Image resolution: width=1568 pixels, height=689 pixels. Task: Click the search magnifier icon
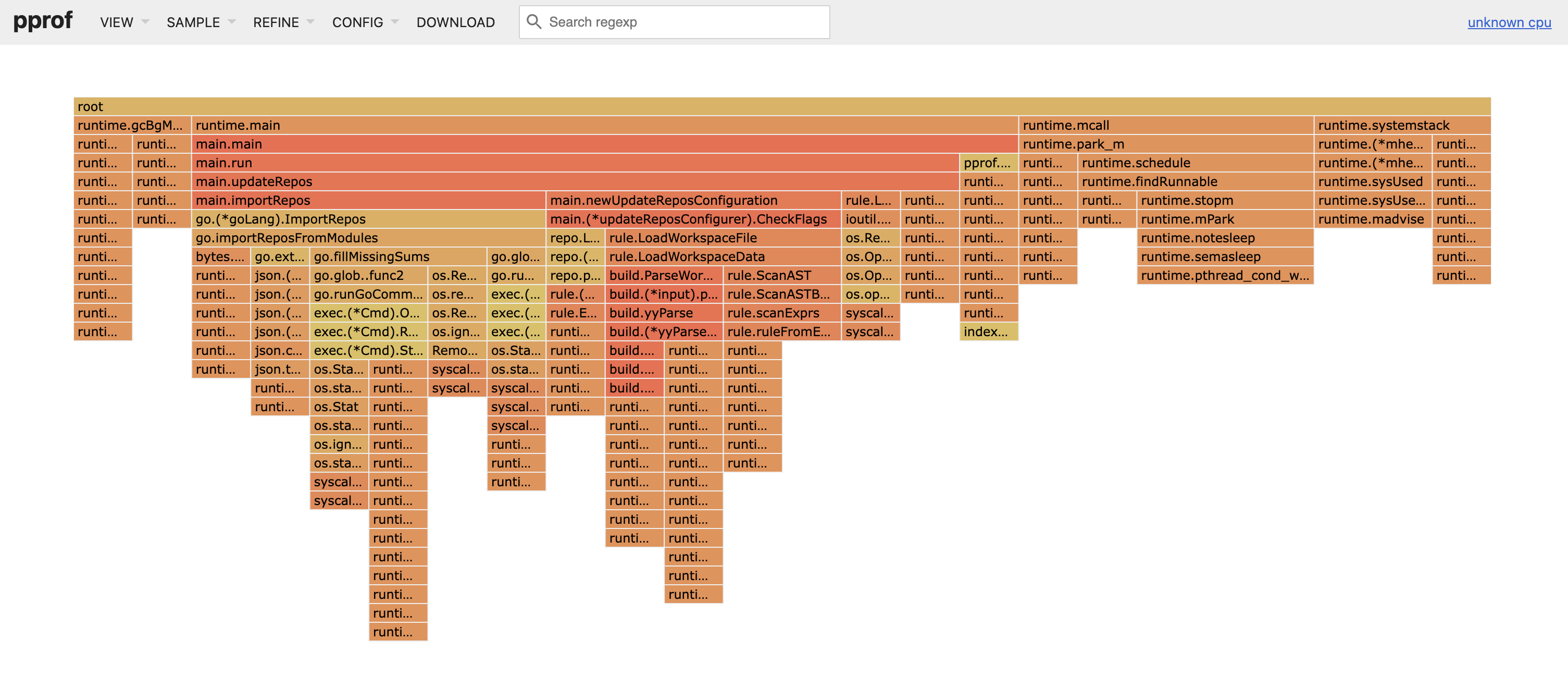[x=533, y=22]
